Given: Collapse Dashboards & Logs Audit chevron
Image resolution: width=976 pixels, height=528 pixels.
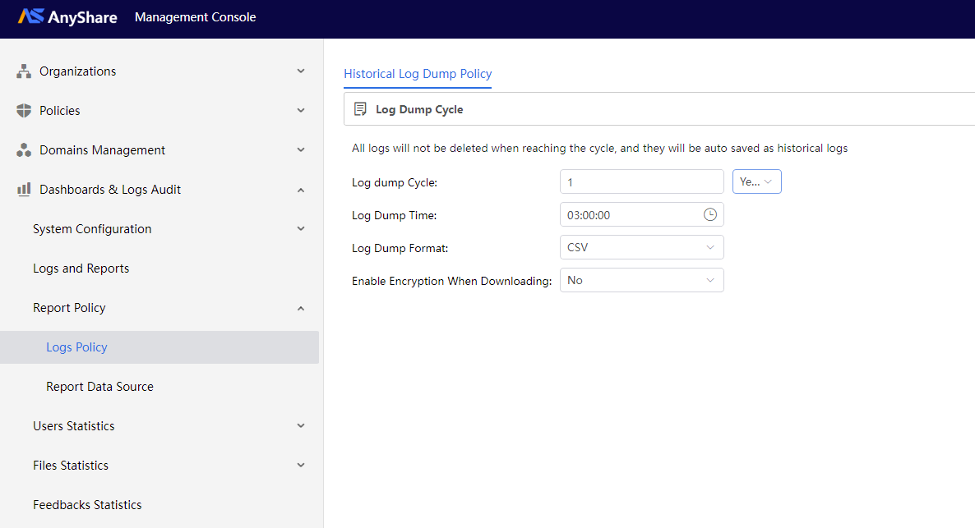Looking at the screenshot, I should (301, 190).
